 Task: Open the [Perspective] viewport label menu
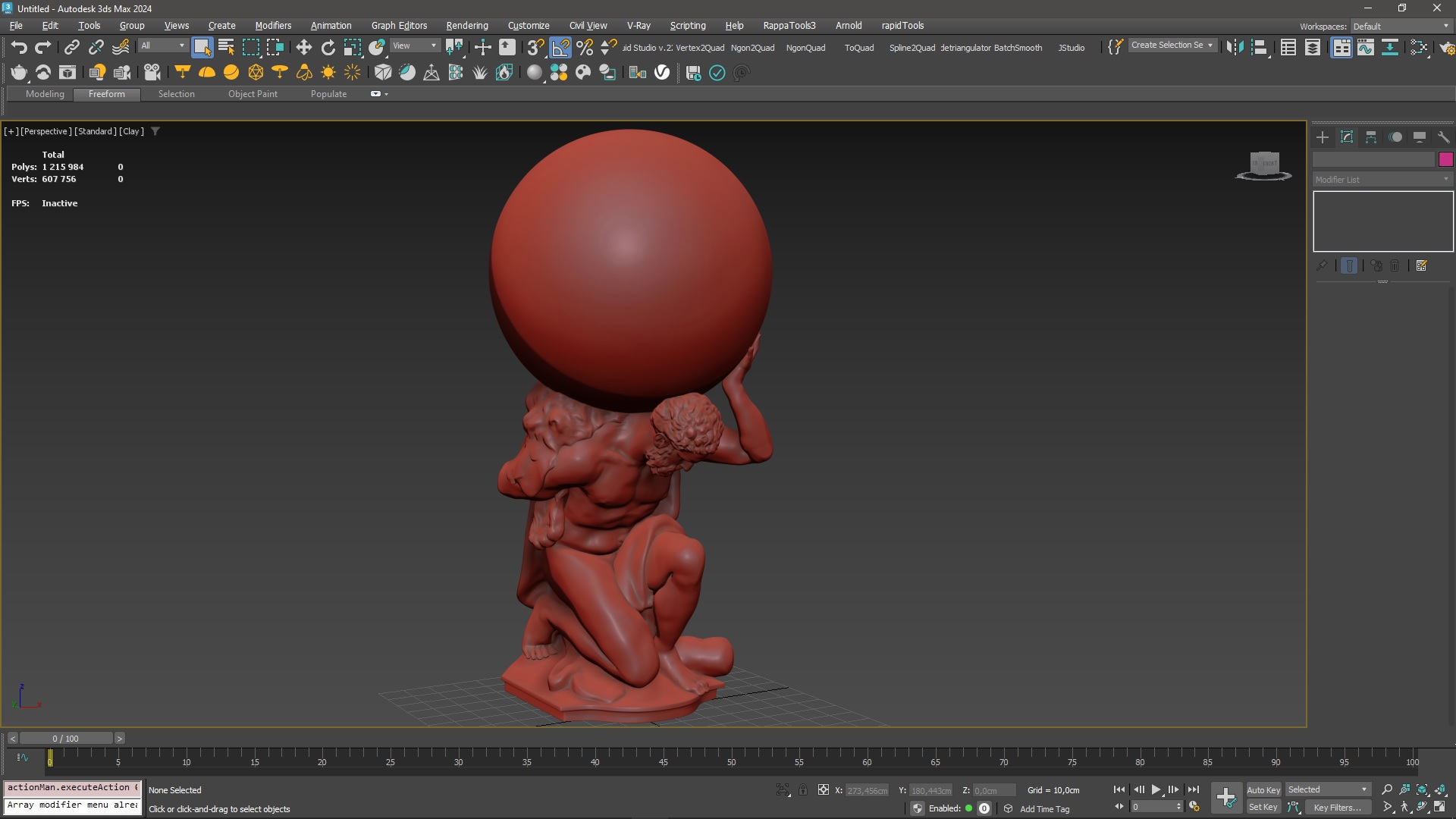[46, 131]
